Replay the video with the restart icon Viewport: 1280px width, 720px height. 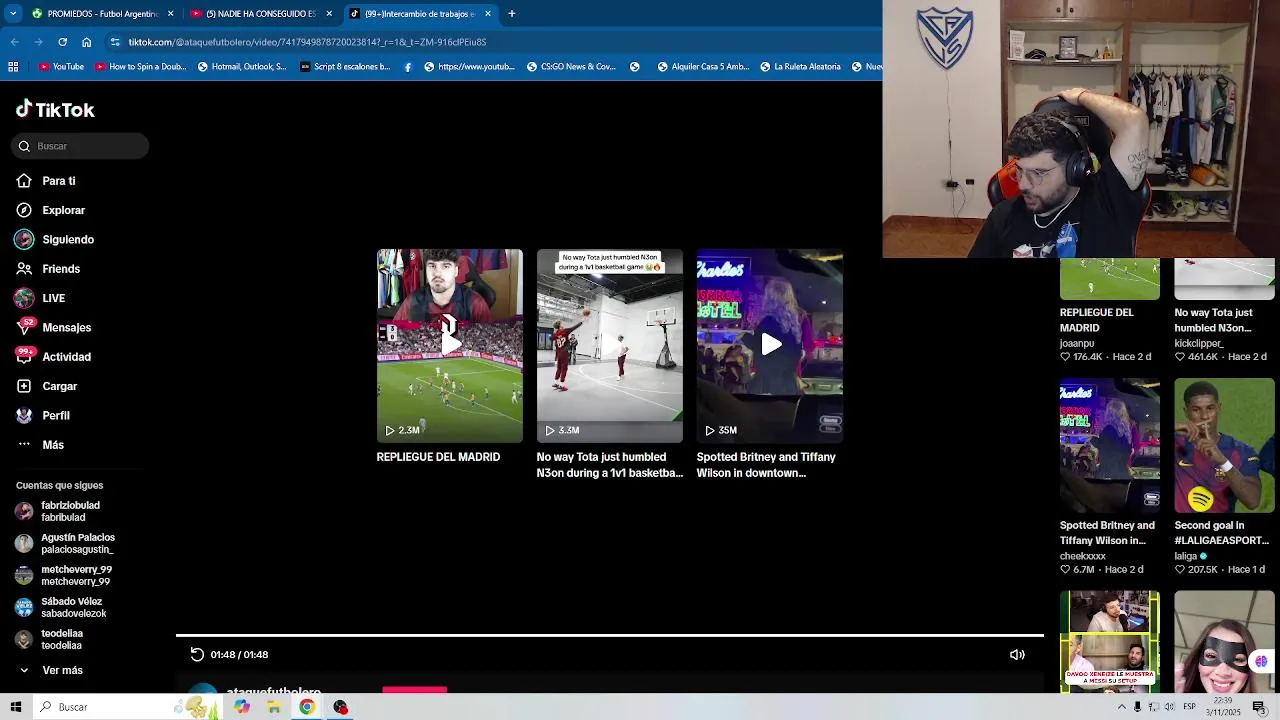point(197,654)
